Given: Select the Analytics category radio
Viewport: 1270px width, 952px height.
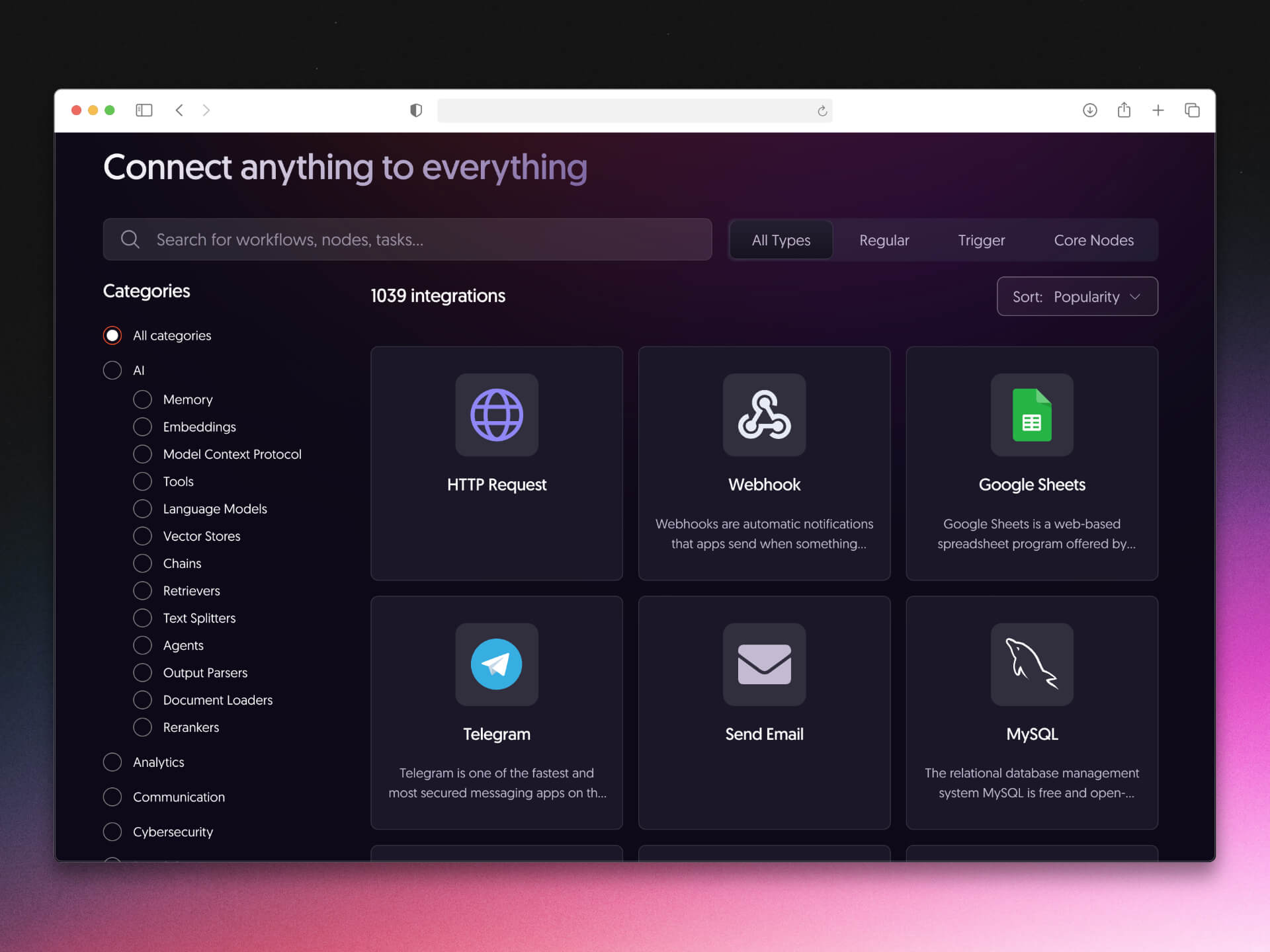Looking at the screenshot, I should 112,762.
